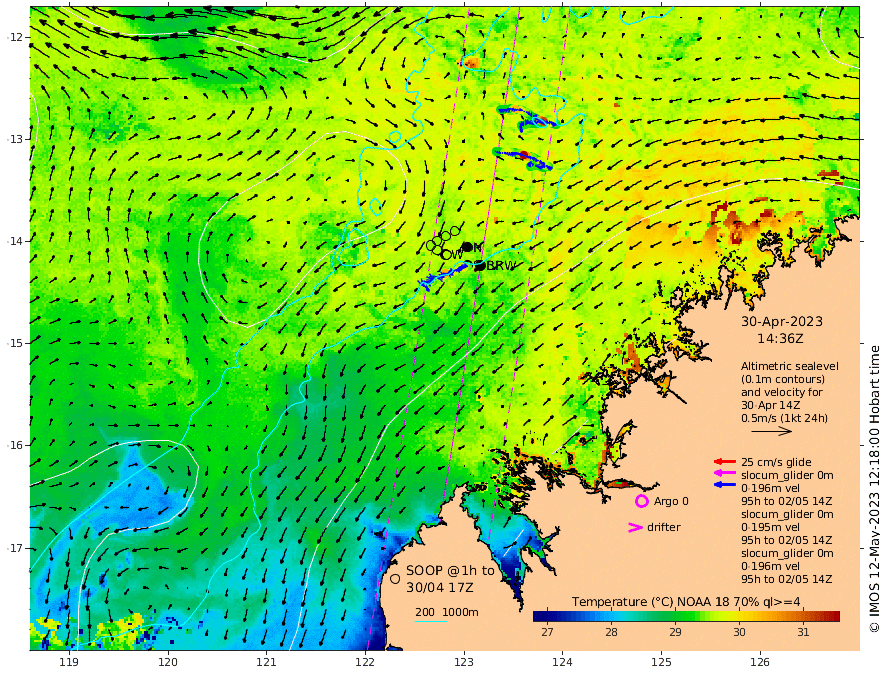Image resolution: width=880 pixels, height=680 pixels.
Task: Click the cyan 200m contour legend line
Action: coord(430,621)
